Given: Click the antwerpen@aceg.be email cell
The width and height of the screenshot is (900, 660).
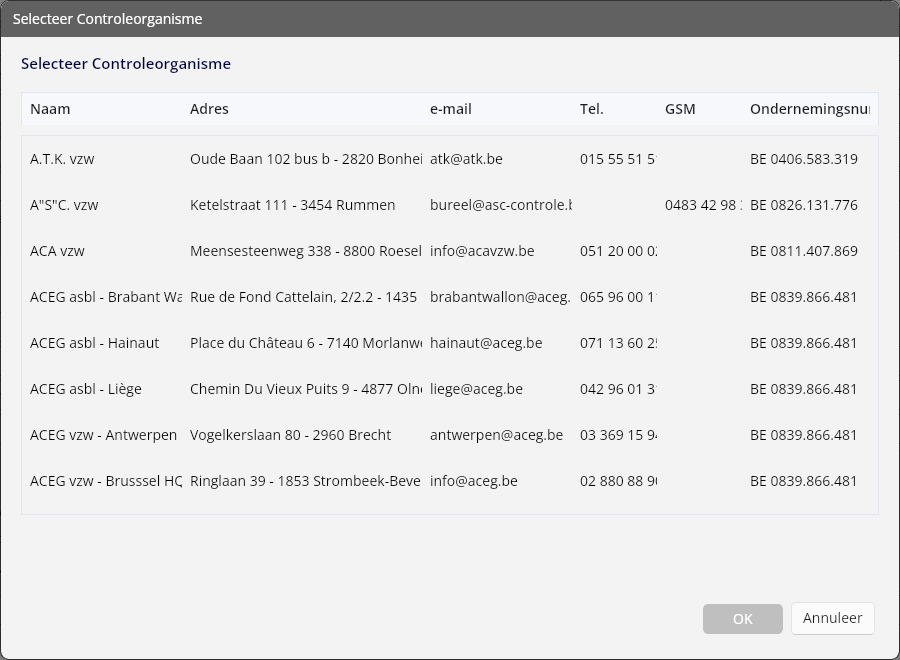Looking at the screenshot, I should tap(496, 434).
